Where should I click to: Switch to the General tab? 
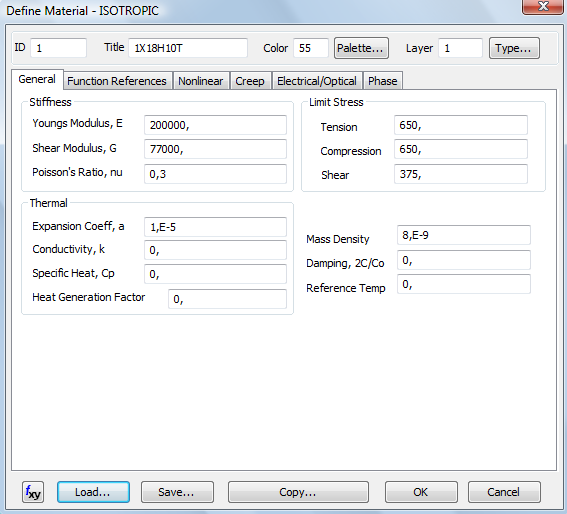(x=37, y=79)
